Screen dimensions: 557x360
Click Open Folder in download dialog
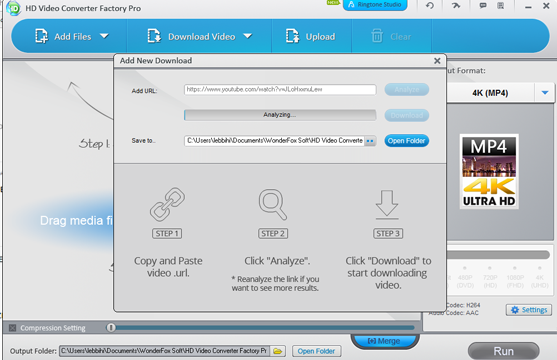[x=407, y=141]
